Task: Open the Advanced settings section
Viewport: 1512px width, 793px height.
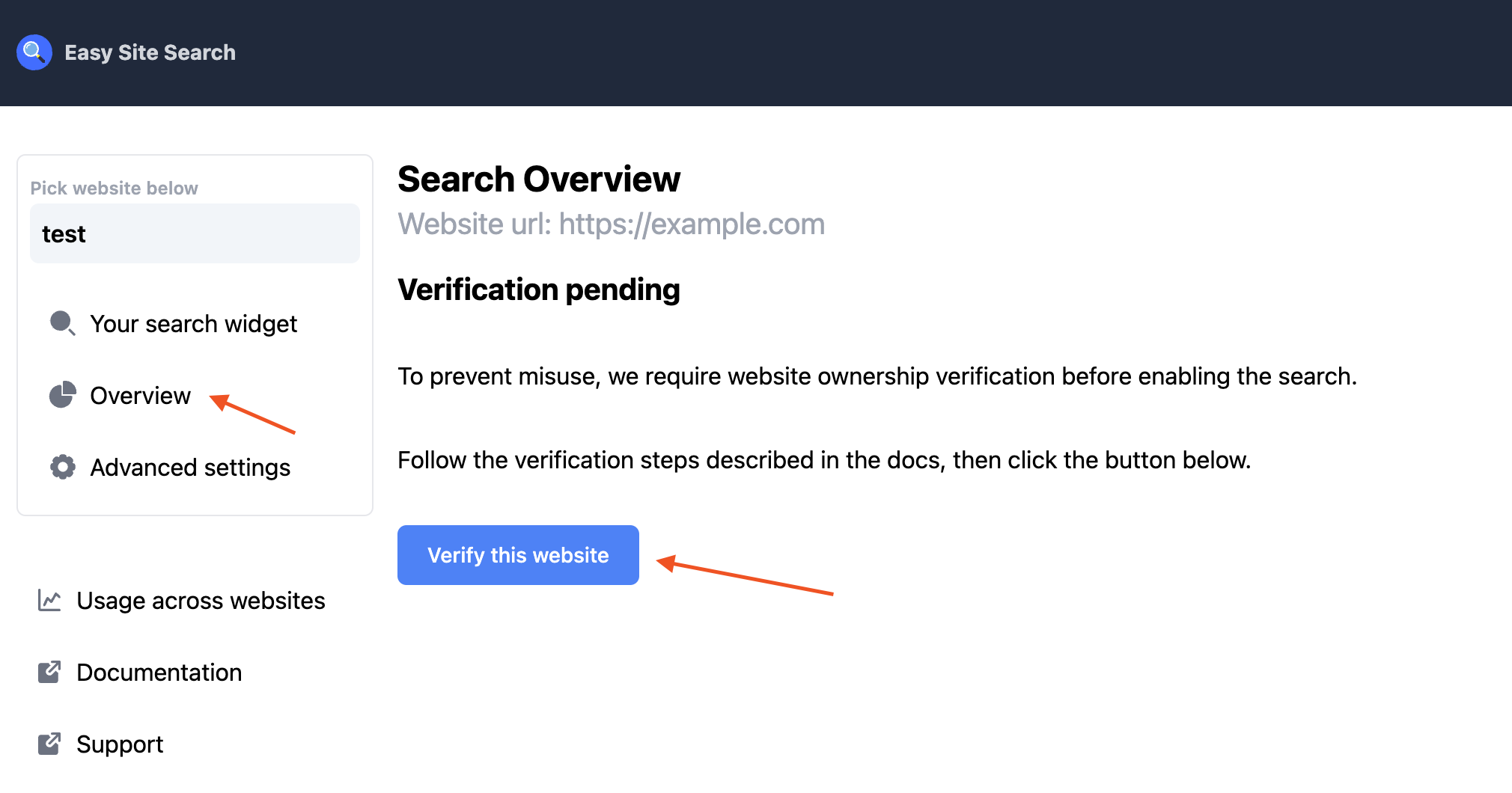Action: pos(190,467)
